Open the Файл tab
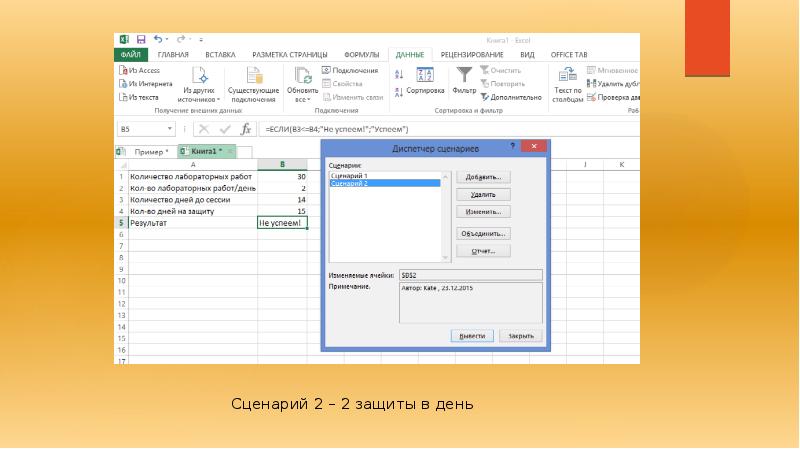 point(131,55)
